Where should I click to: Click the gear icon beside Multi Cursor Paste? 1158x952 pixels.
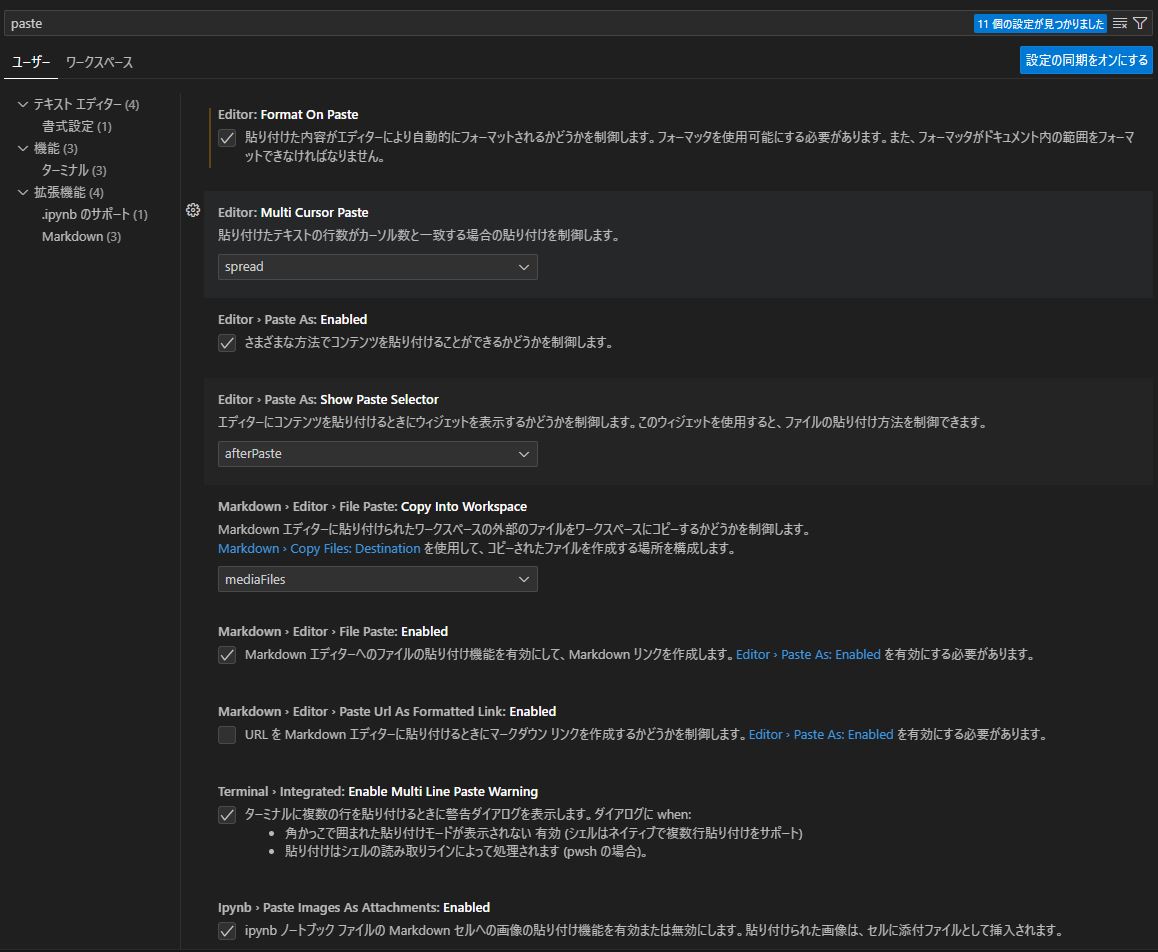(193, 210)
